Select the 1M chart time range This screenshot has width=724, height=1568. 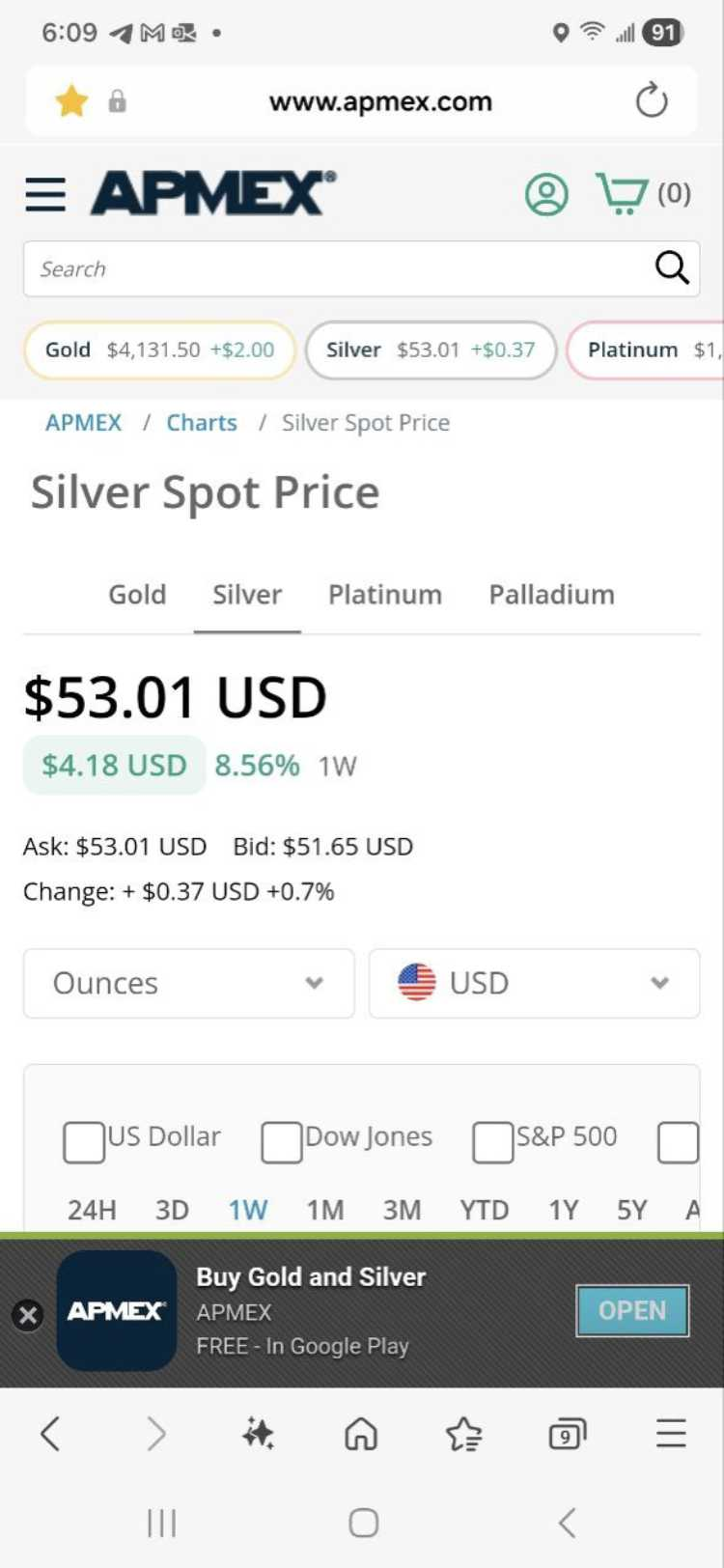[325, 1210]
